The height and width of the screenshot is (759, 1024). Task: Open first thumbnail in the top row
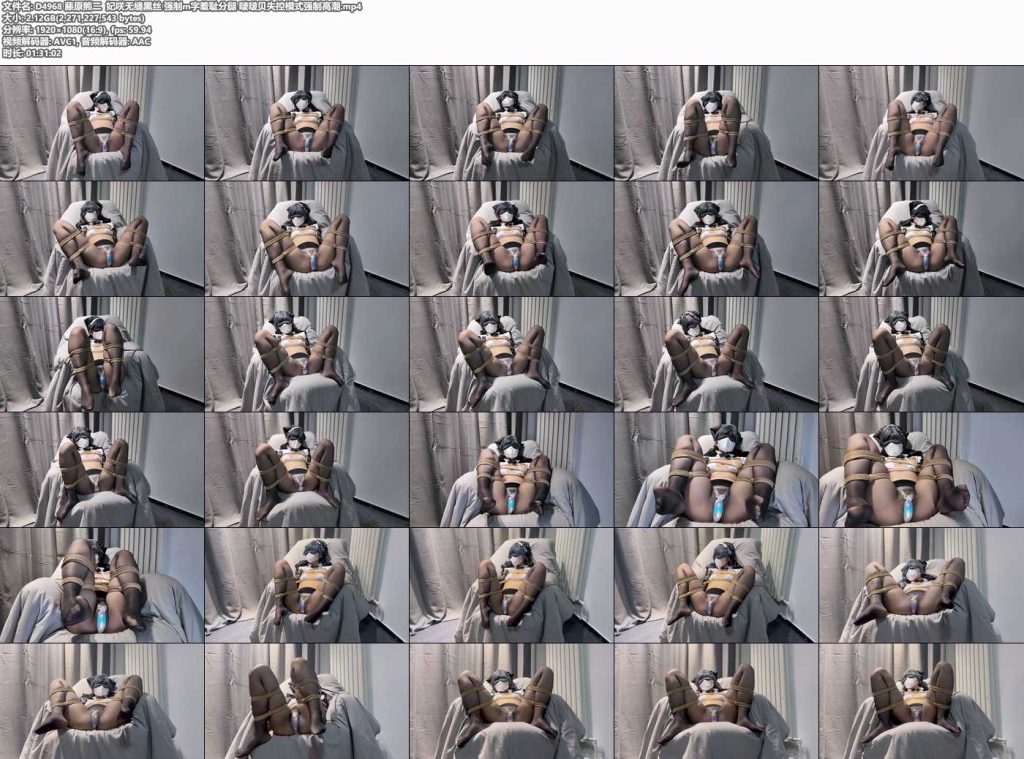click(102, 123)
